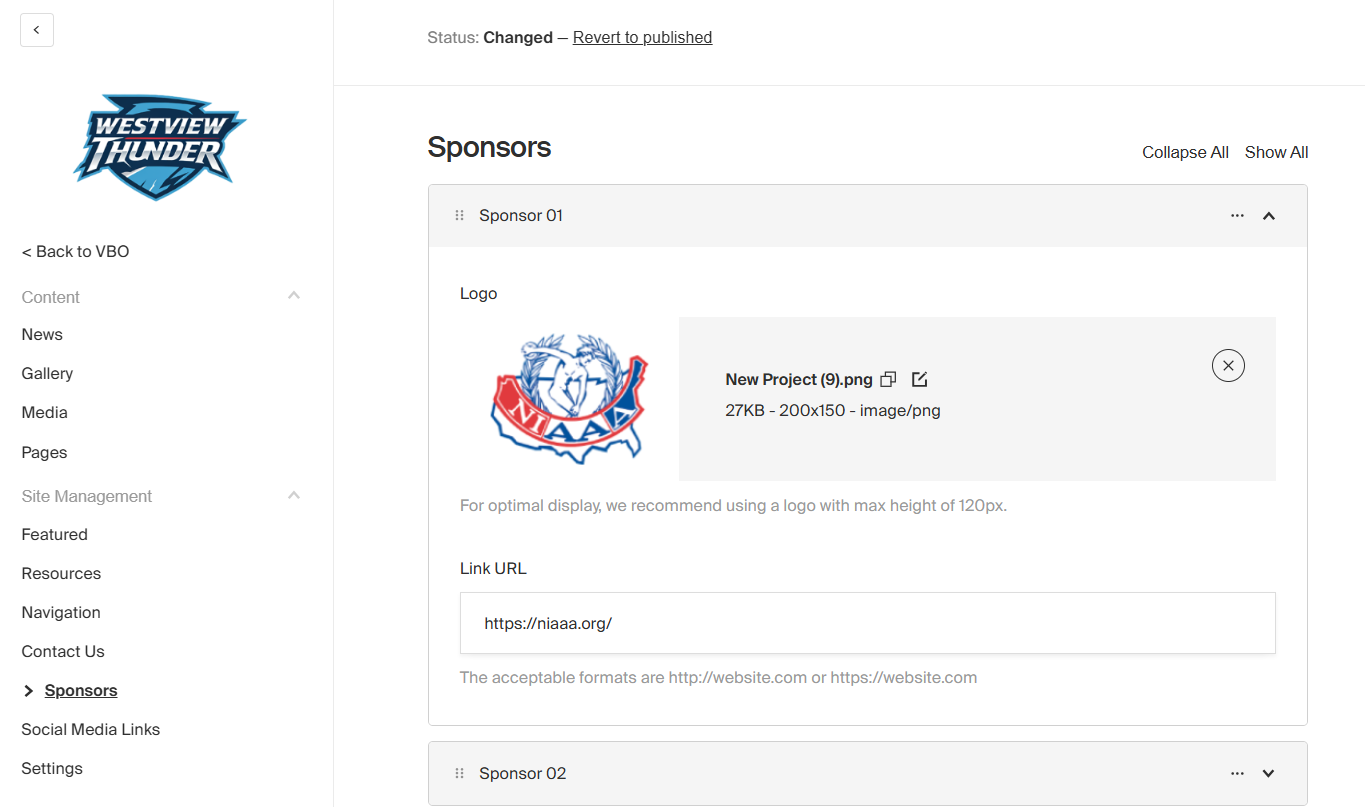Click Revert to published link

tap(642, 38)
